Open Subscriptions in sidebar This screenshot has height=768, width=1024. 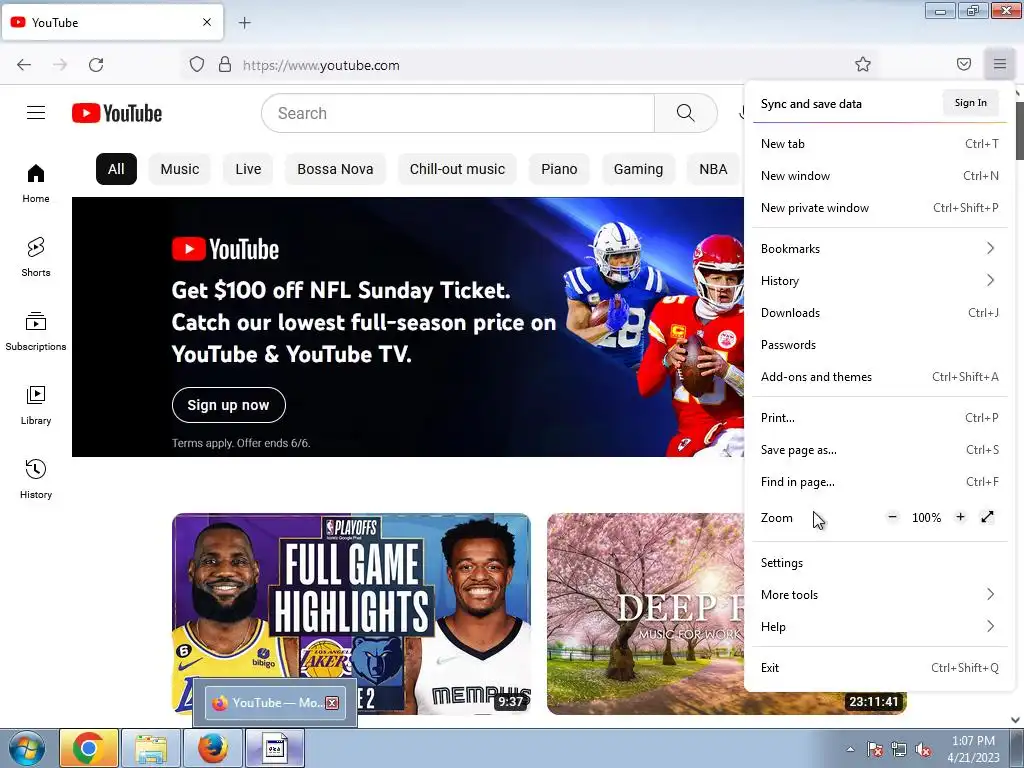point(36,332)
